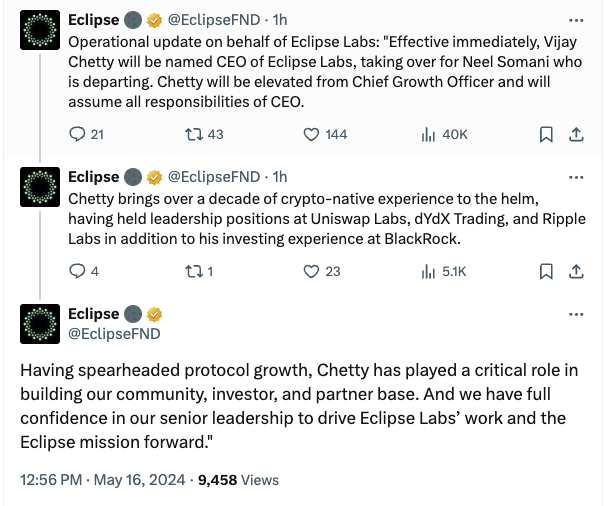Click the gold verified badge on third tweet
605x506 pixels.
click(x=154, y=314)
